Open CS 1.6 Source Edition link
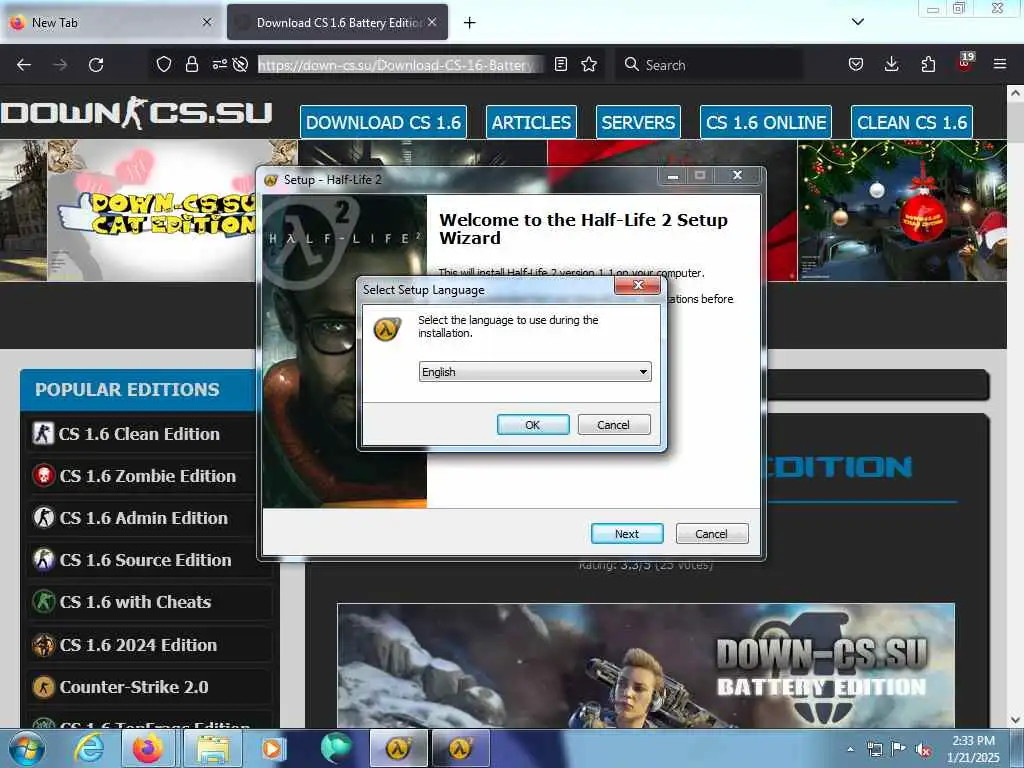Screen dimensions: 1024x768 click(x=145, y=560)
